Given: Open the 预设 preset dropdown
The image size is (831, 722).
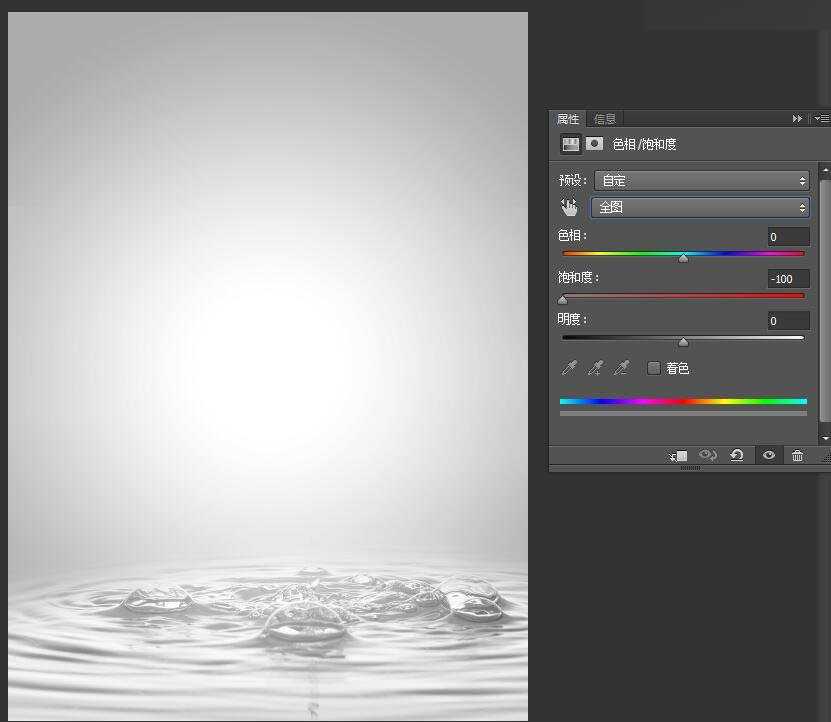Looking at the screenshot, I should 701,181.
